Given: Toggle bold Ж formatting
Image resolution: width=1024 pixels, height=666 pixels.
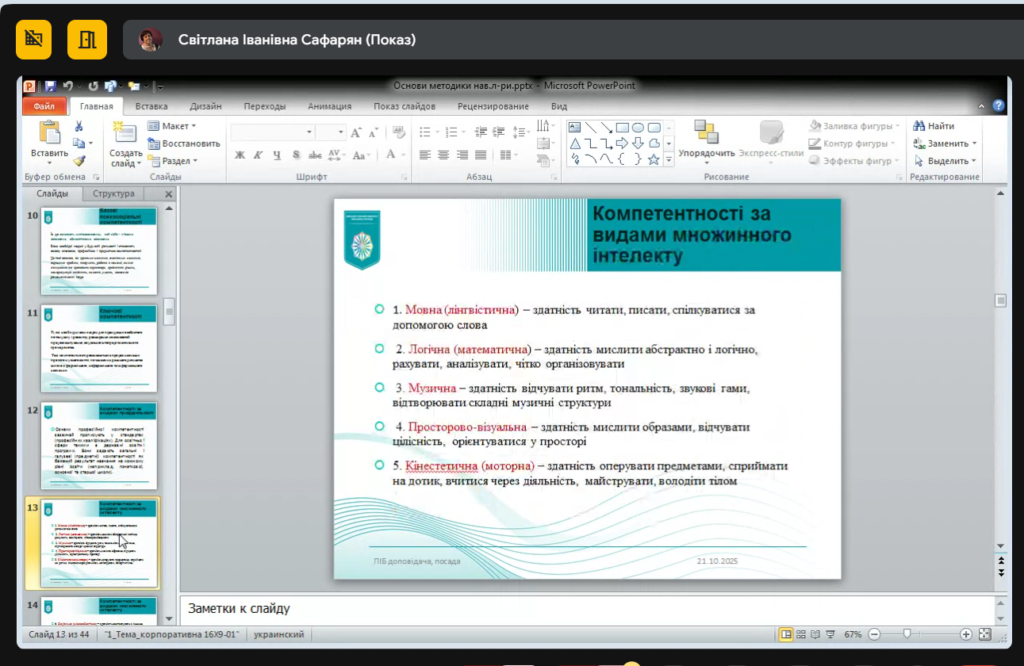Looking at the screenshot, I should point(240,155).
